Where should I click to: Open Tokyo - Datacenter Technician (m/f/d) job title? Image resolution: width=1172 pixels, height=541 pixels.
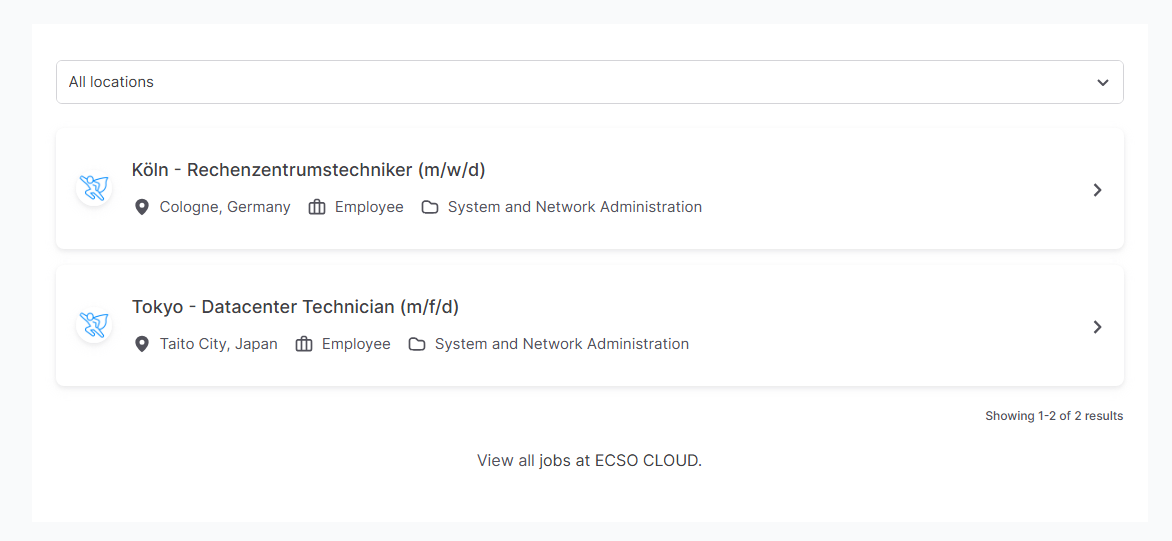(295, 307)
